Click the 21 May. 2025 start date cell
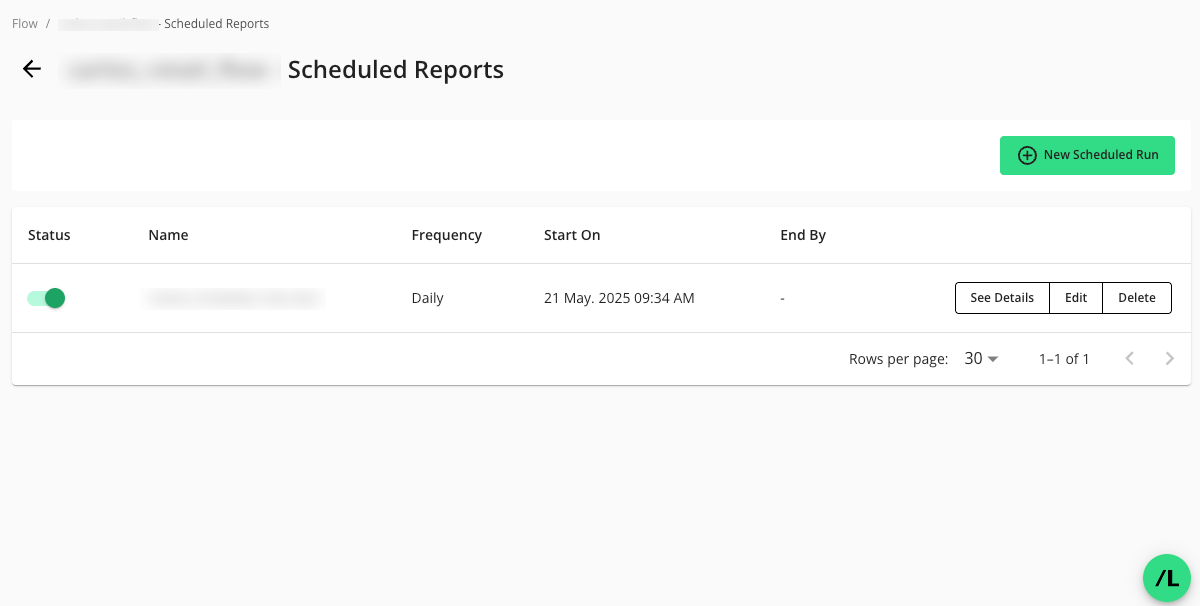Image resolution: width=1200 pixels, height=606 pixels. pyautogui.click(x=619, y=298)
